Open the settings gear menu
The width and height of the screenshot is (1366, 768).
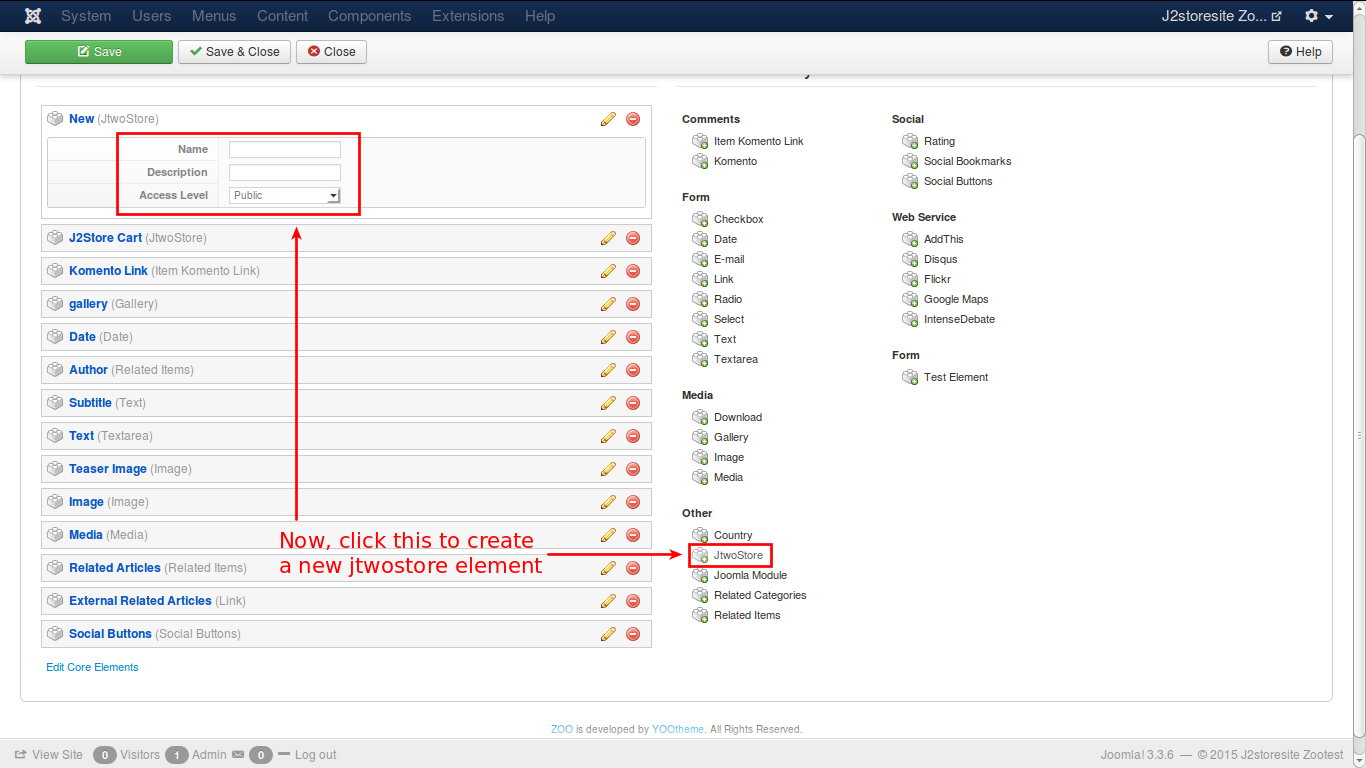coord(1318,16)
